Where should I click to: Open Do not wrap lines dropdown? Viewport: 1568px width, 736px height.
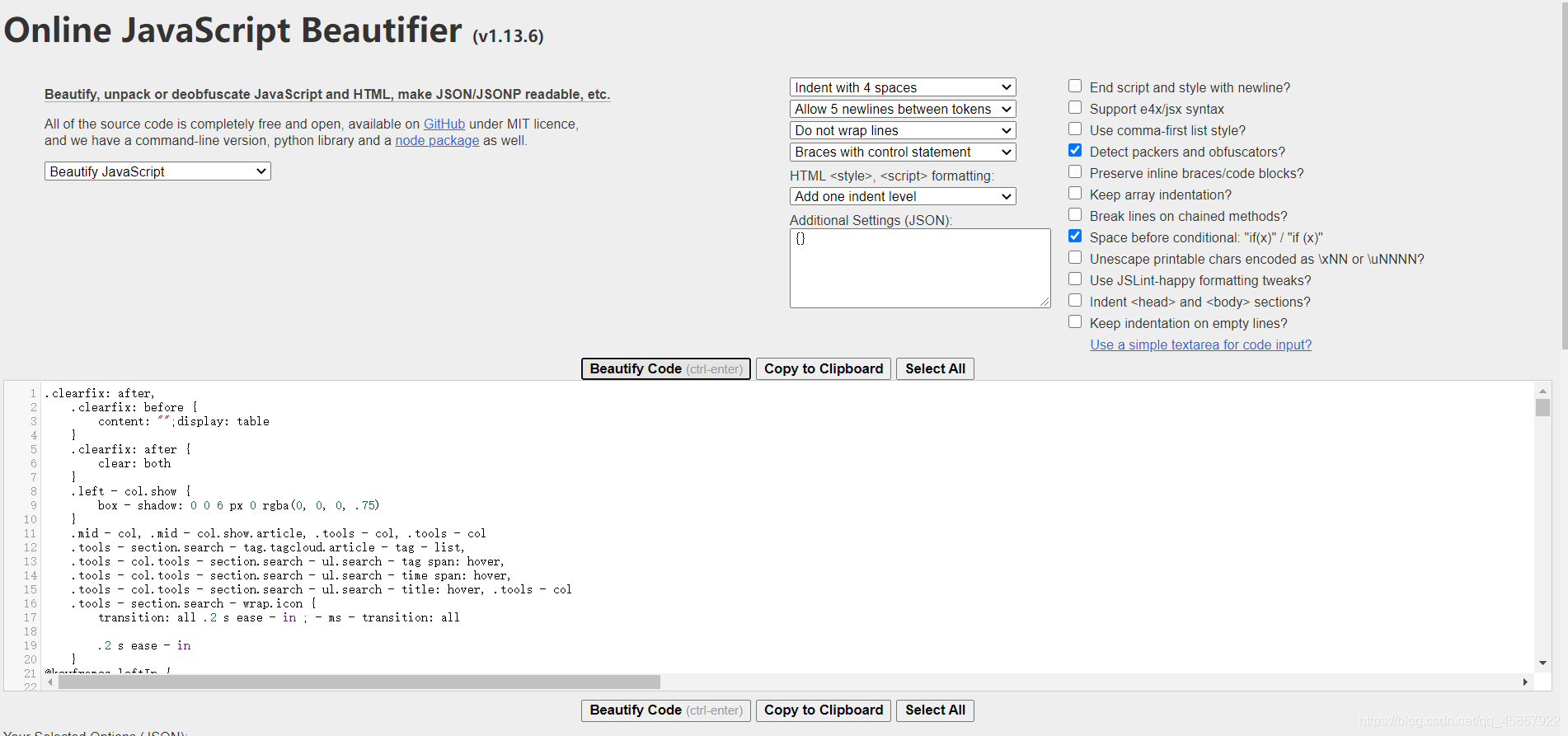click(x=903, y=130)
